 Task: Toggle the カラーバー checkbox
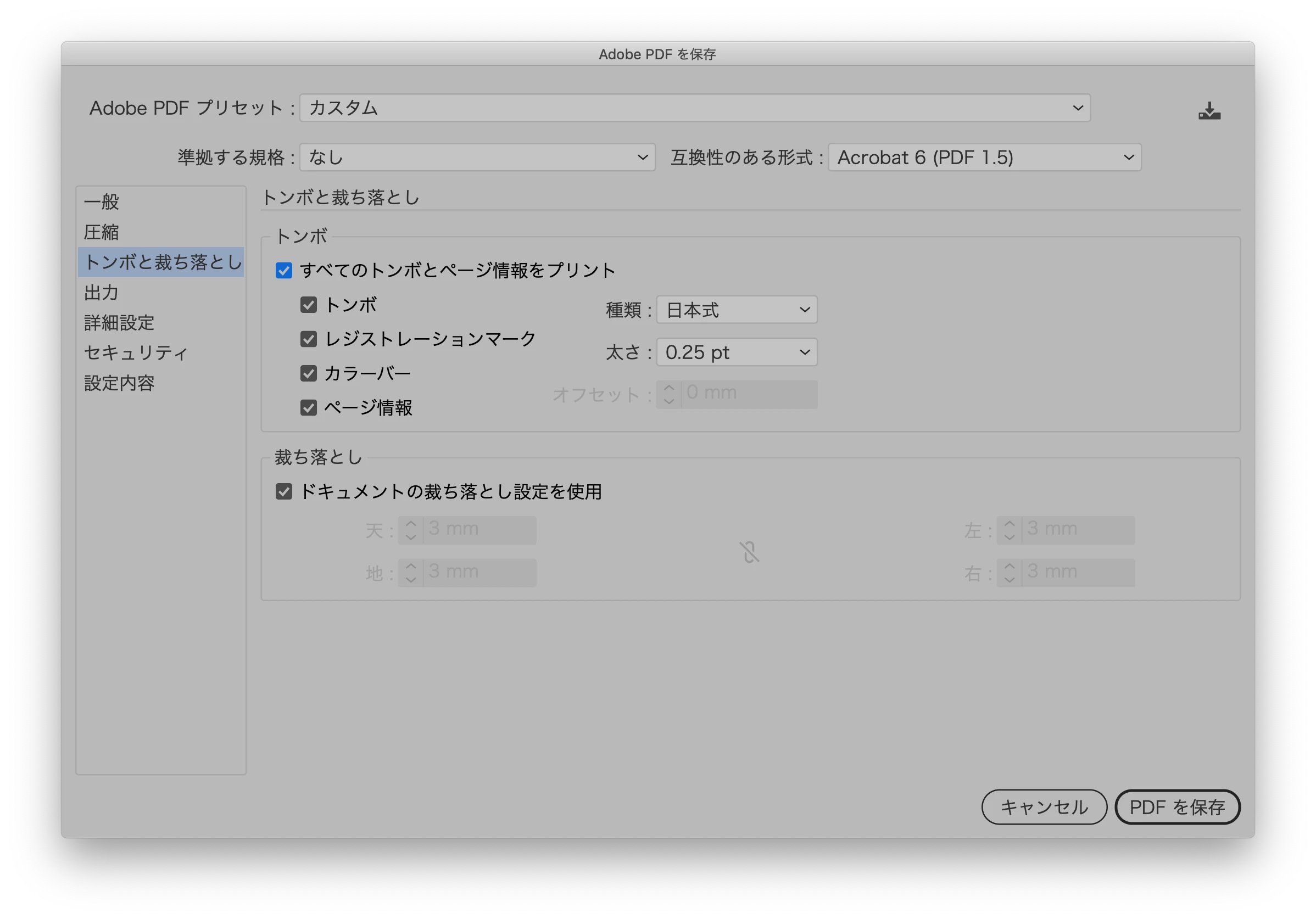click(308, 373)
